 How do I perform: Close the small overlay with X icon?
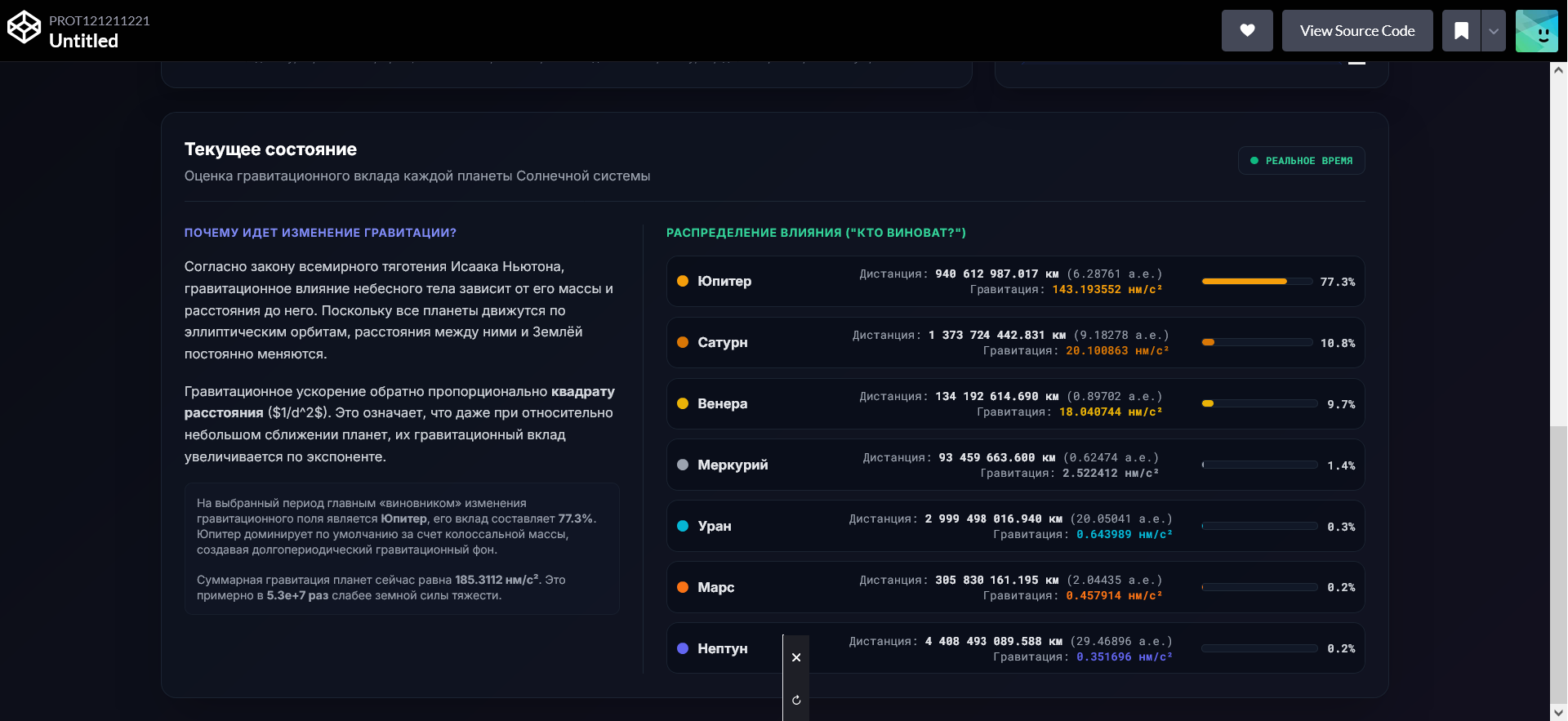[796, 657]
